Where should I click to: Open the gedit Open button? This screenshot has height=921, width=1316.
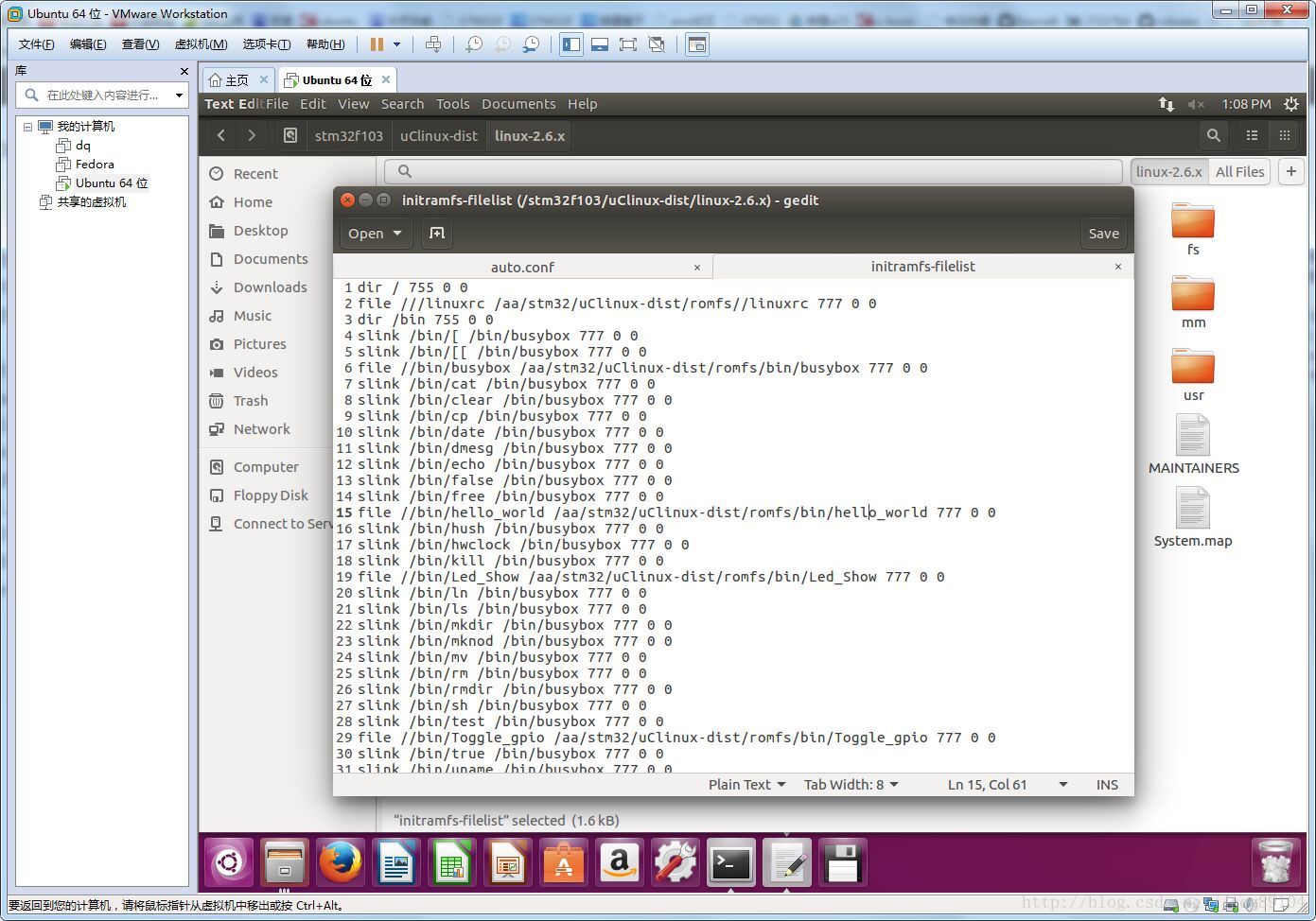click(x=375, y=234)
